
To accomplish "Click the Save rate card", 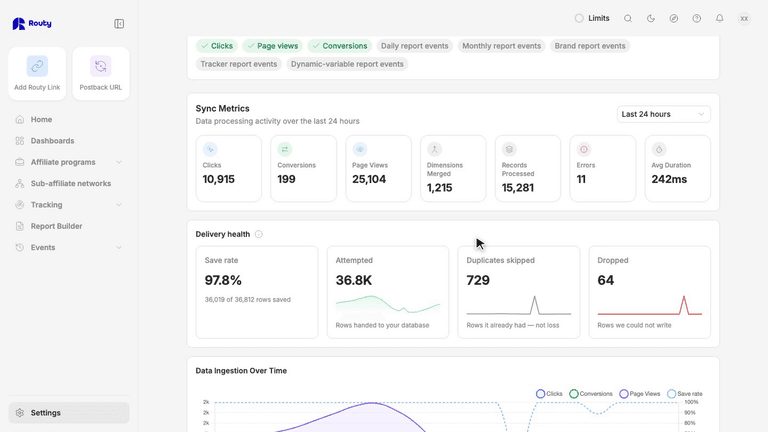I will 257,292.
